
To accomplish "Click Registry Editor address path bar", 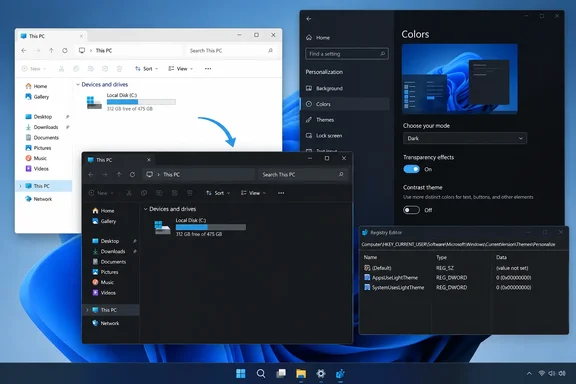I will pos(464,244).
